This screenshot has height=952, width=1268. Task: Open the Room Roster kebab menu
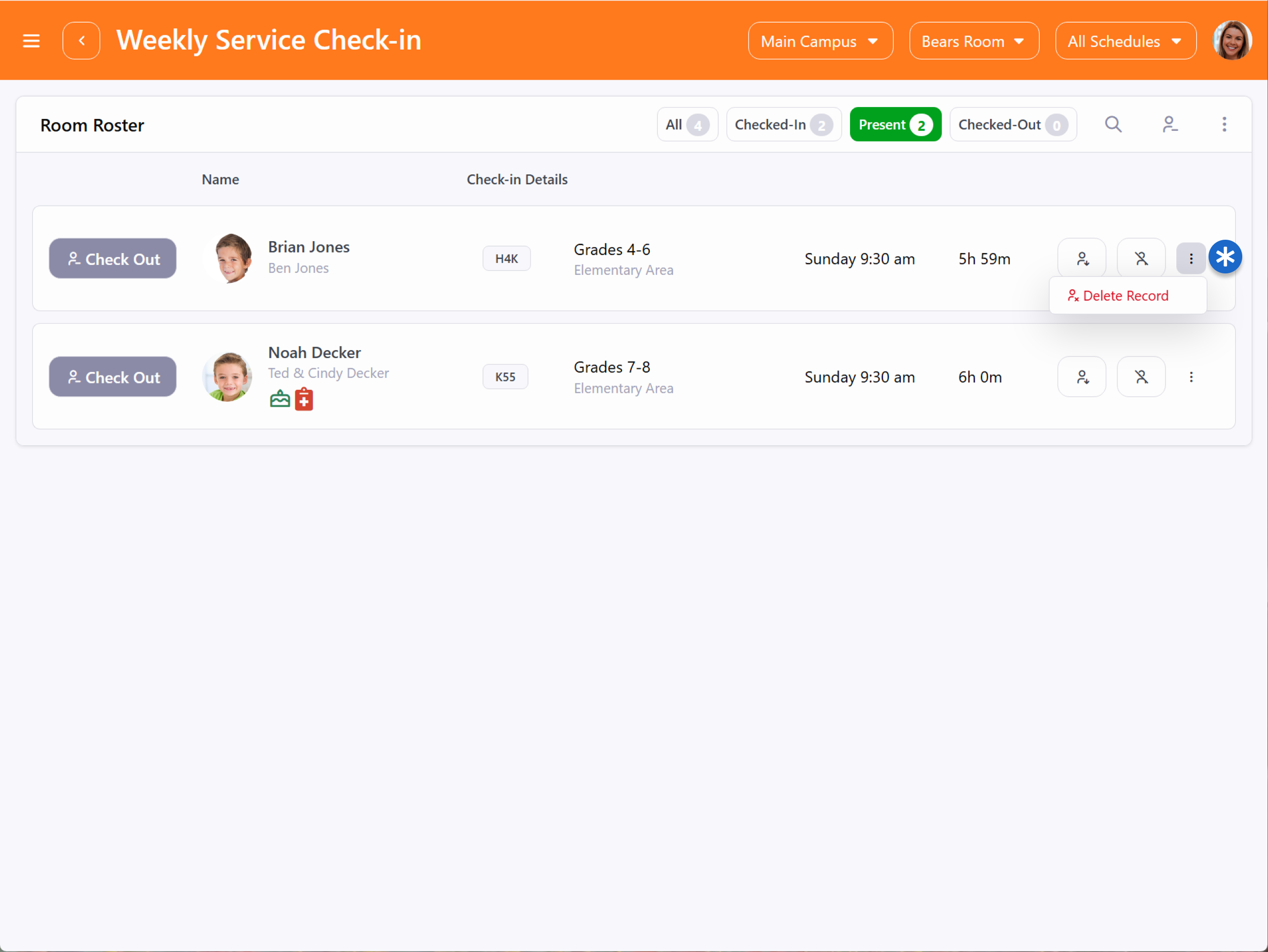(1224, 124)
